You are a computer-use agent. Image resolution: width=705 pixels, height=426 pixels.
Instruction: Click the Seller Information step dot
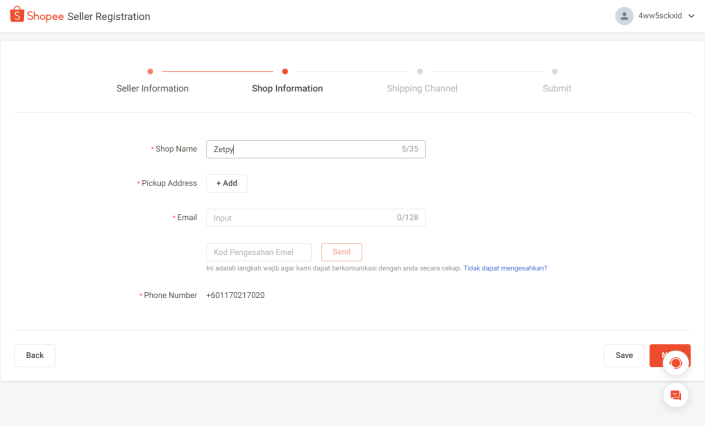(150, 71)
